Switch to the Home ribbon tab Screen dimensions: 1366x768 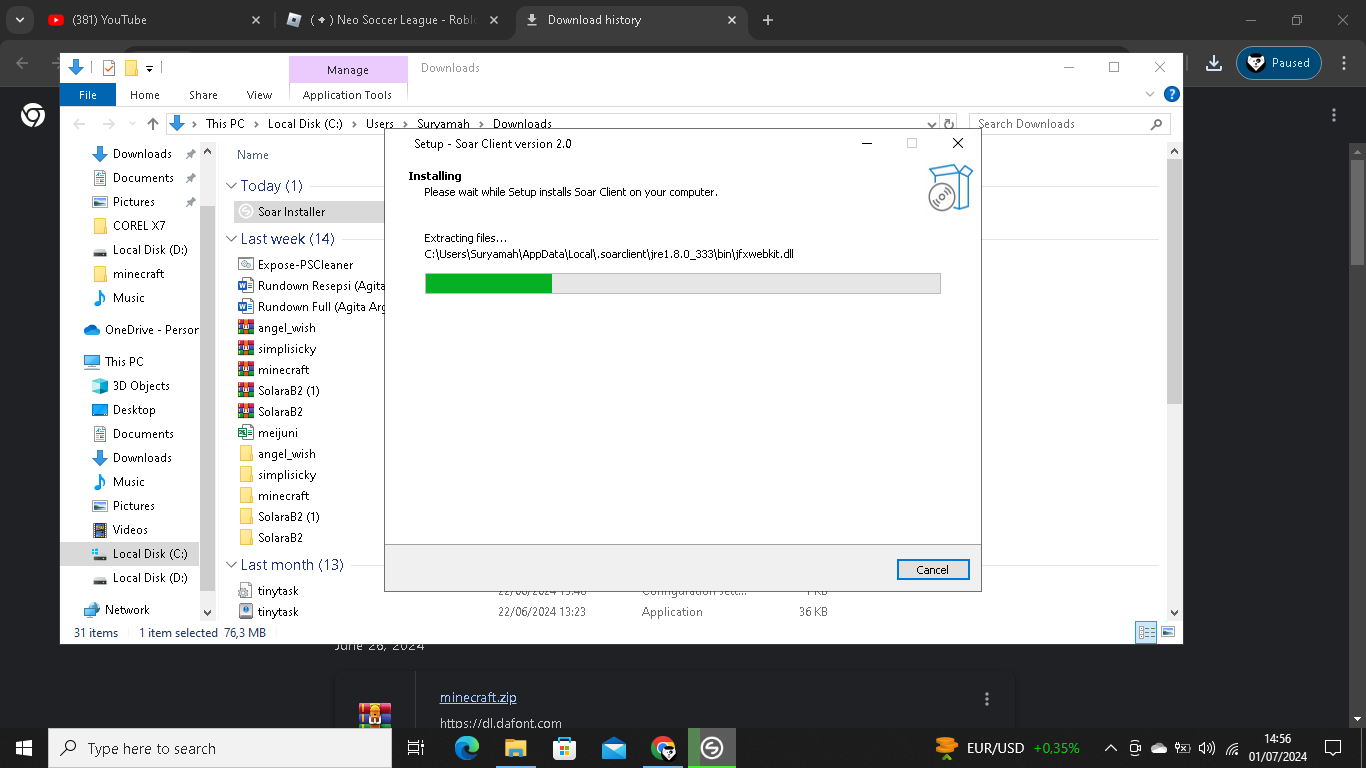pos(145,95)
